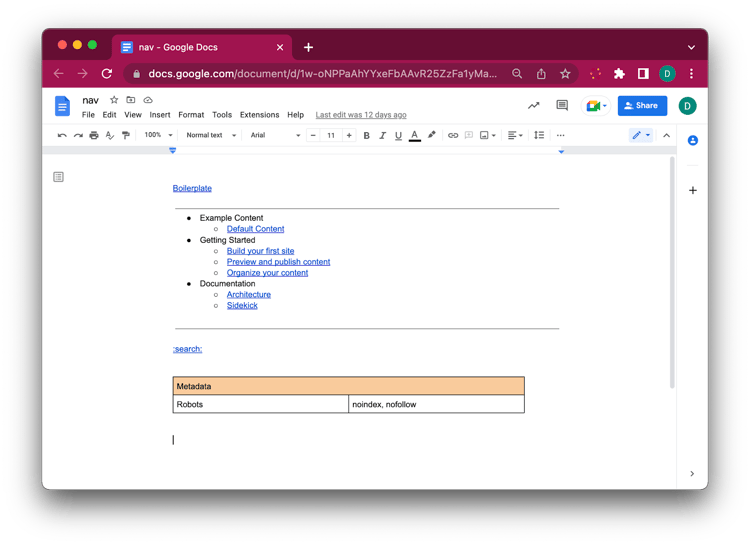Toggle bold formatting
The height and width of the screenshot is (545, 750).
366,135
